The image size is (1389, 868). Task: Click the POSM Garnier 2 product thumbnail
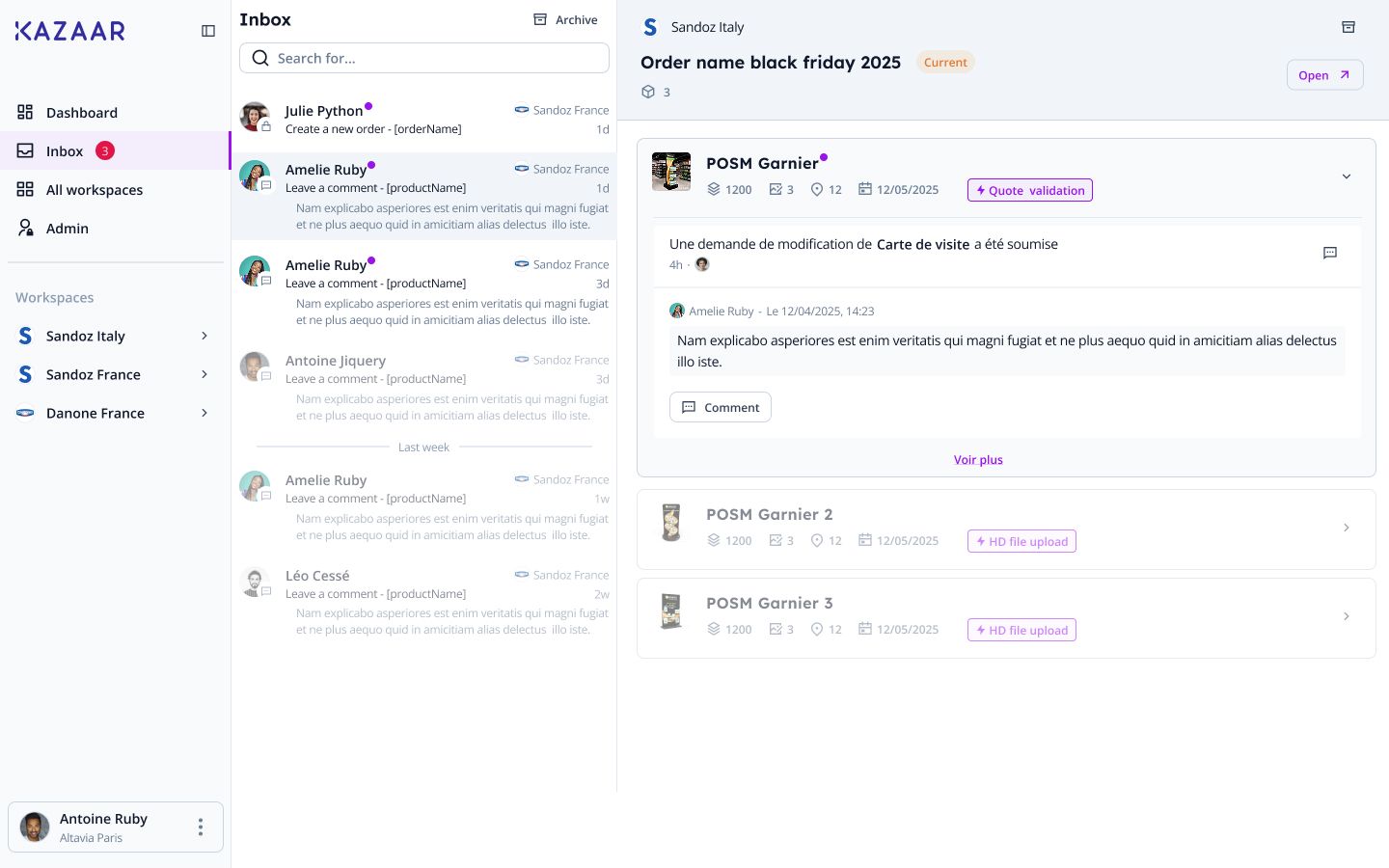tap(671, 523)
